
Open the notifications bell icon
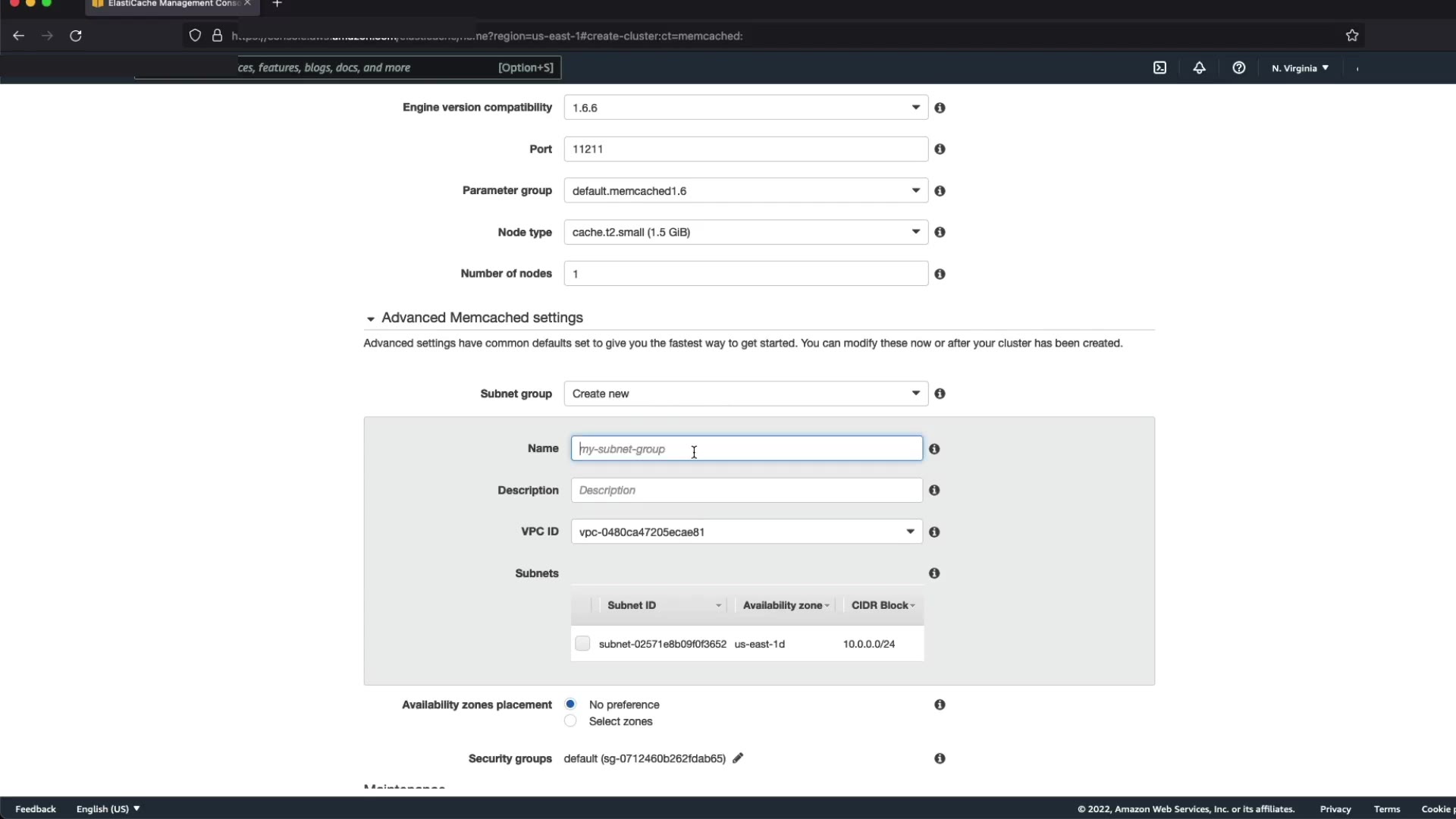coord(1199,67)
